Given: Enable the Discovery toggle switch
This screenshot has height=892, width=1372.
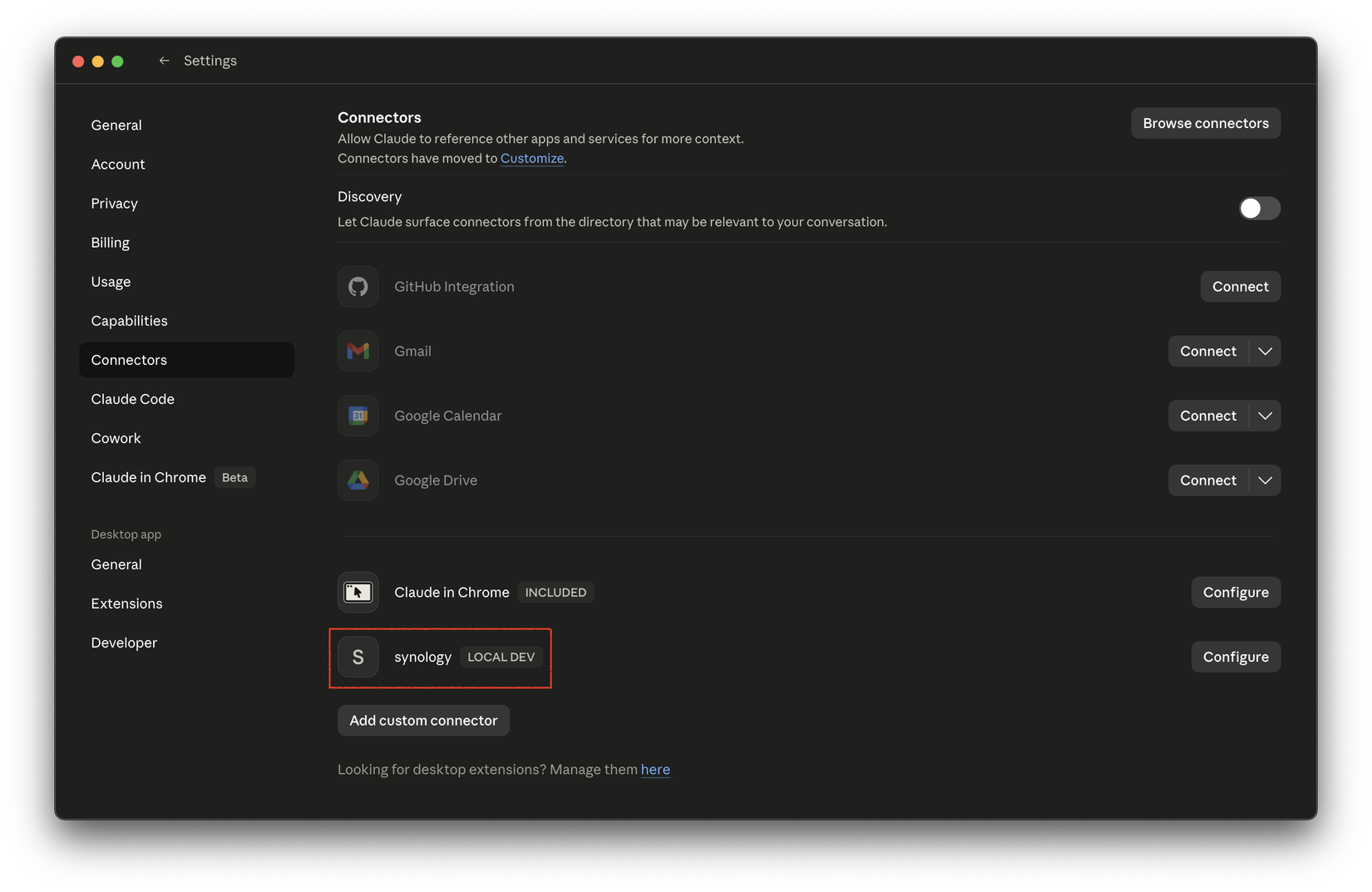Looking at the screenshot, I should tap(1259, 208).
